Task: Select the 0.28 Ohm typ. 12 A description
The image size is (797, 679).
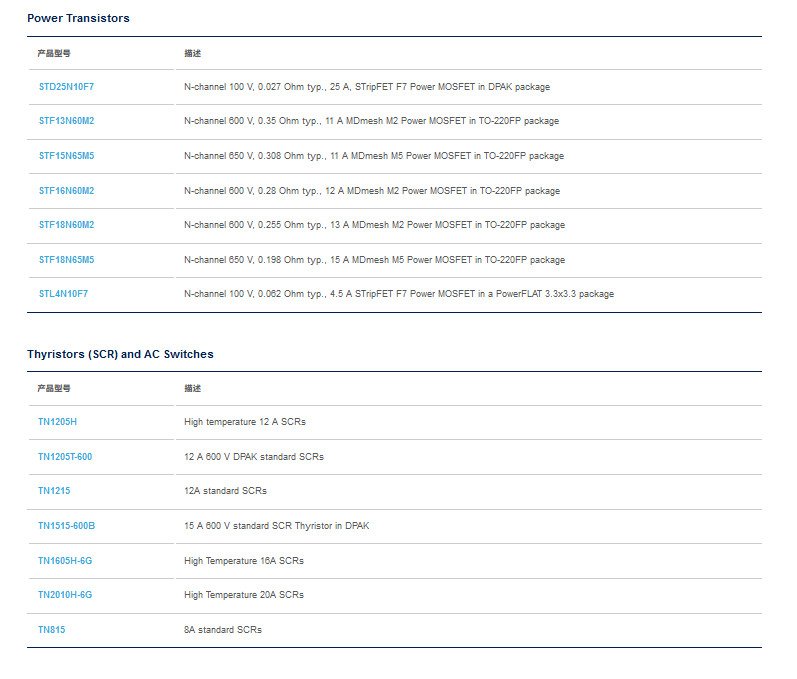Action: pyautogui.click(x=372, y=191)
